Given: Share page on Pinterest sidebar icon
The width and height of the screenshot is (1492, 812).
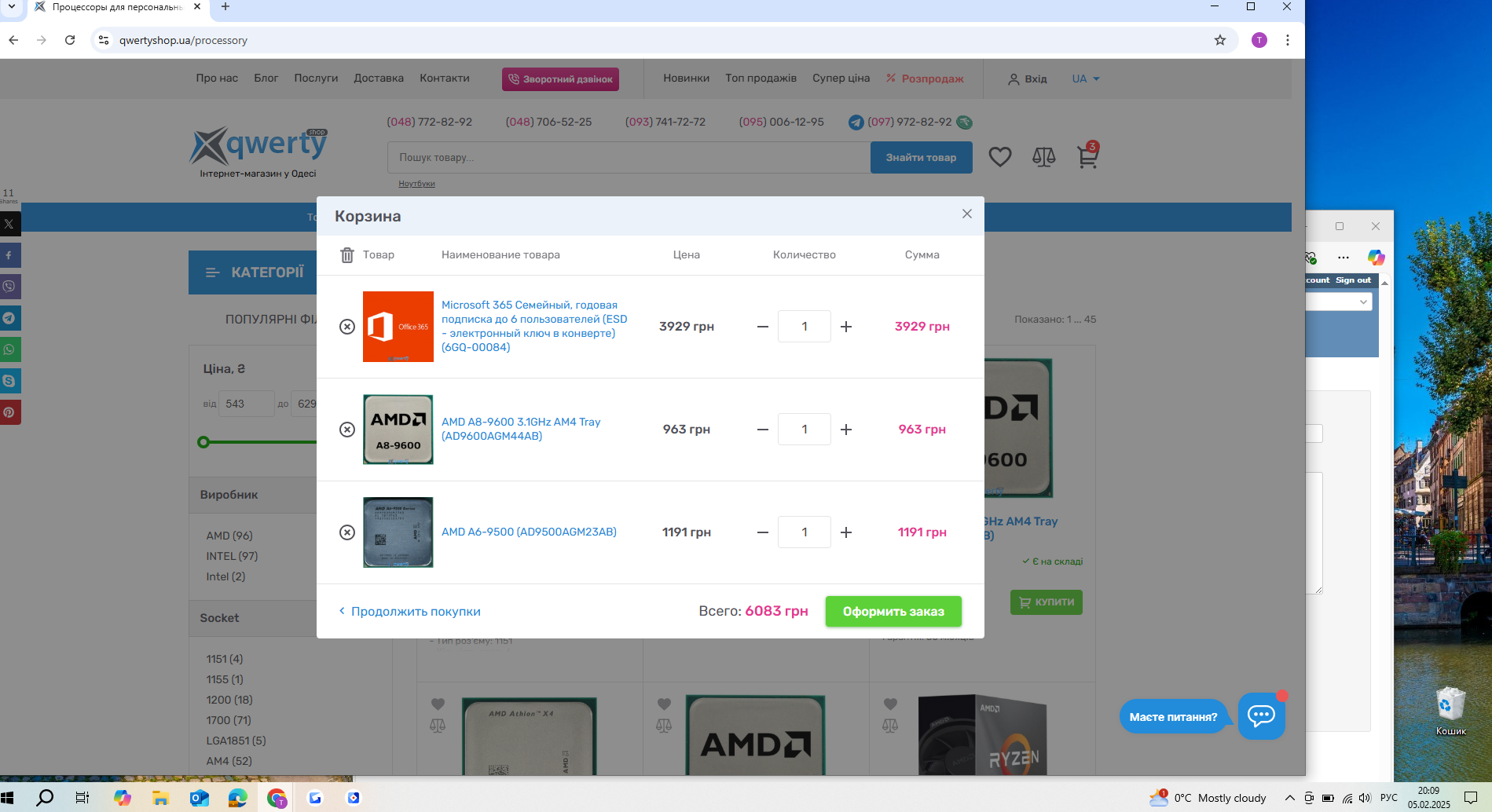Looking at the screenshot, I should [9, 412].
